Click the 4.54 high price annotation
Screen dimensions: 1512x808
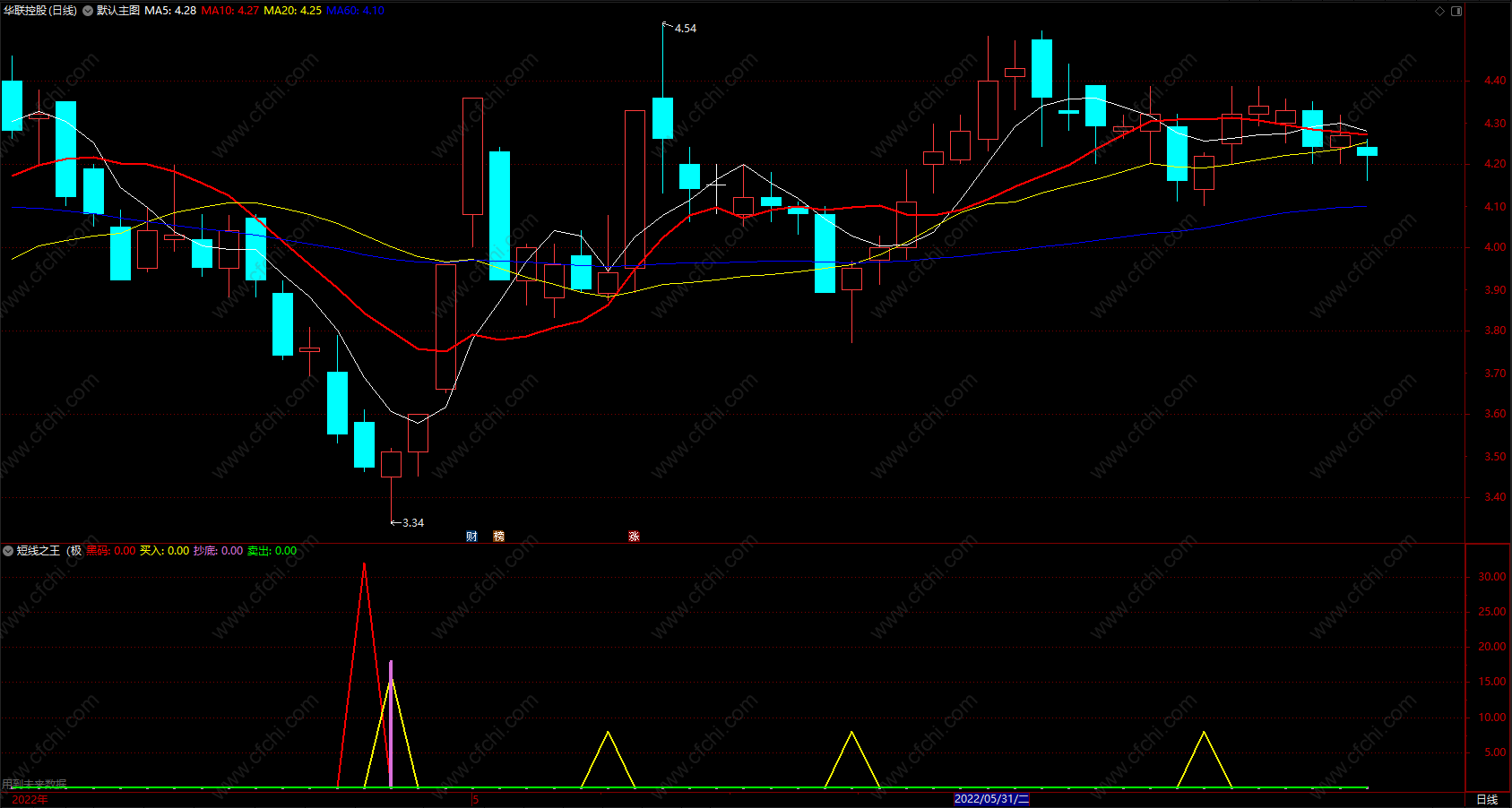click(x=686, y=29)
